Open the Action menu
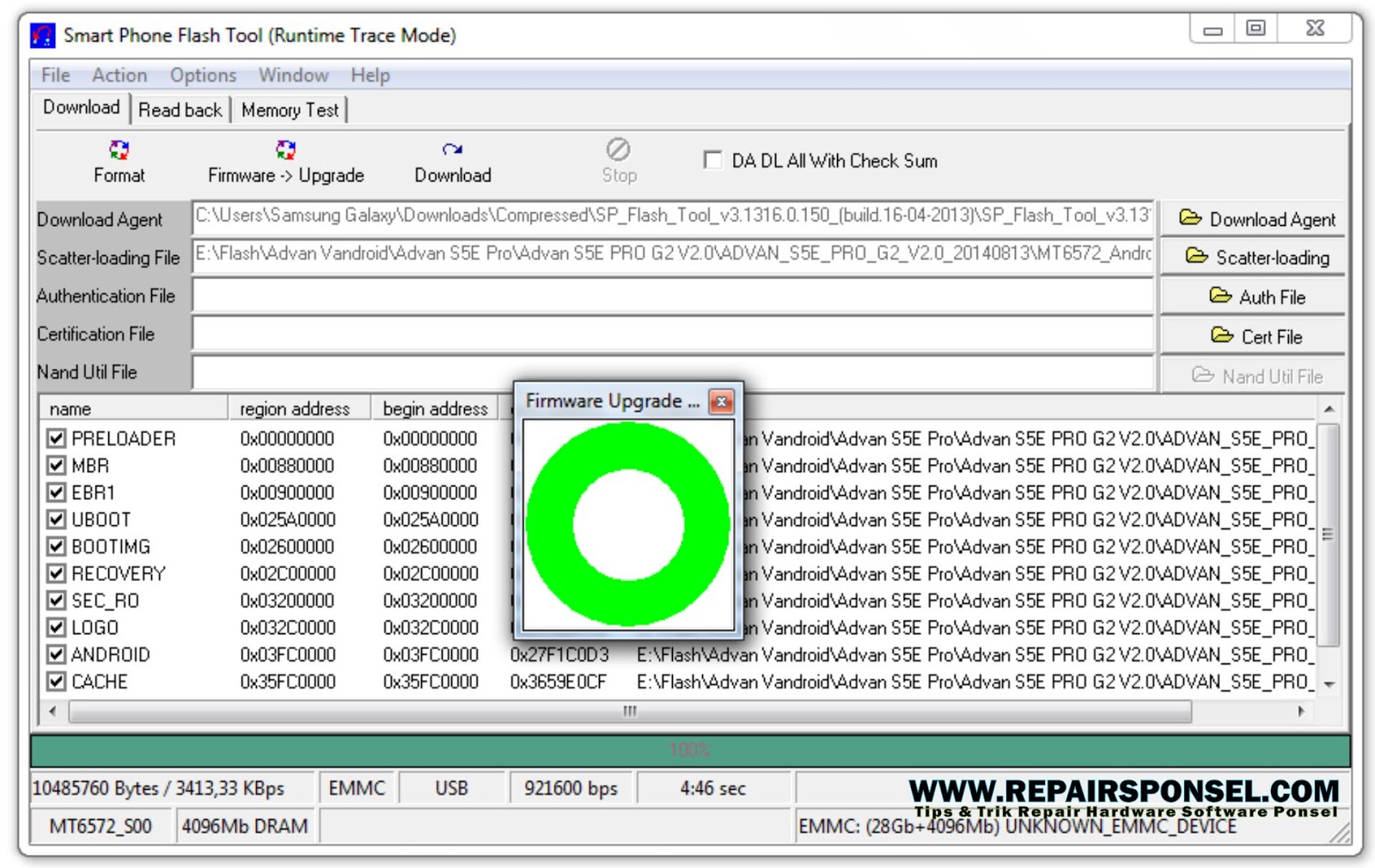Screen dimensions: 1375x868 (119, 76)
